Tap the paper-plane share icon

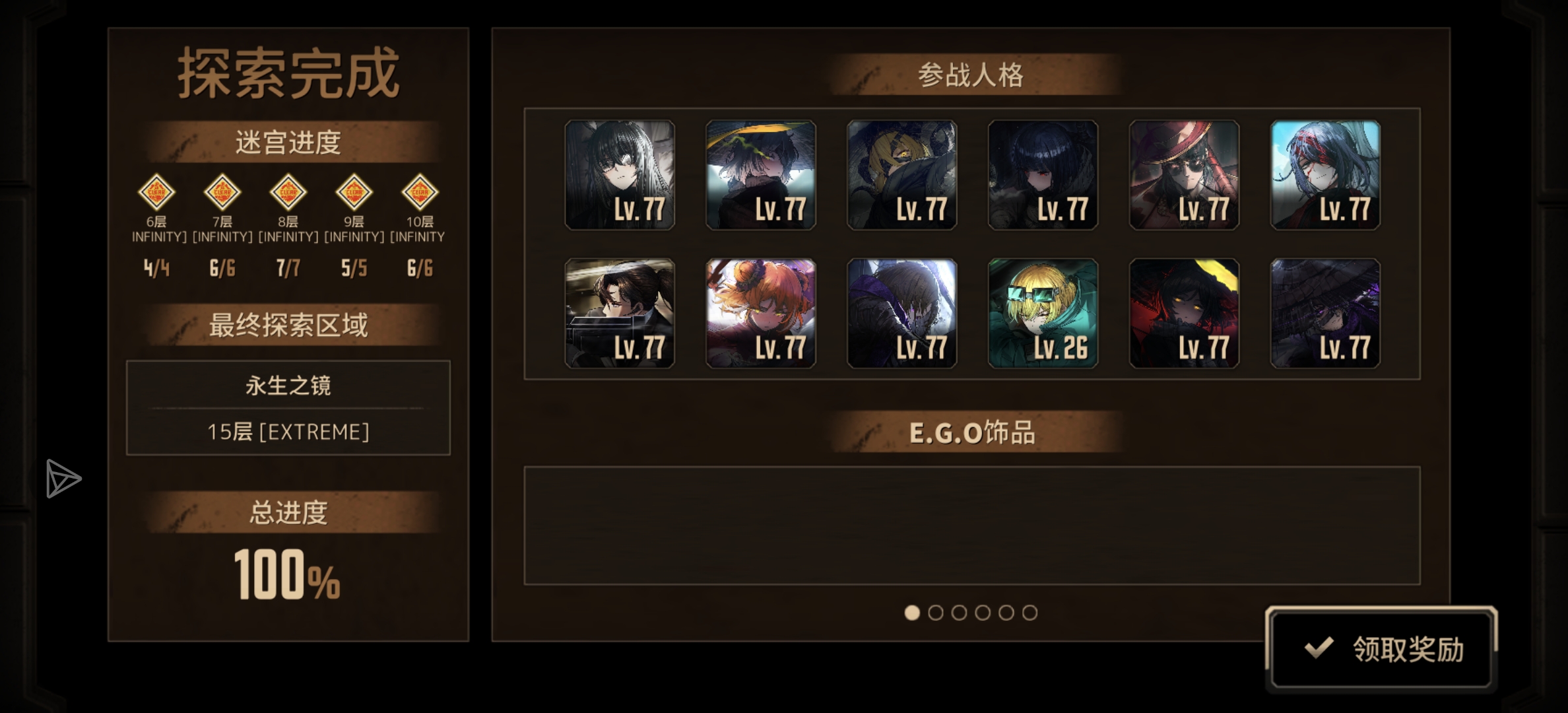pos(63,479)
